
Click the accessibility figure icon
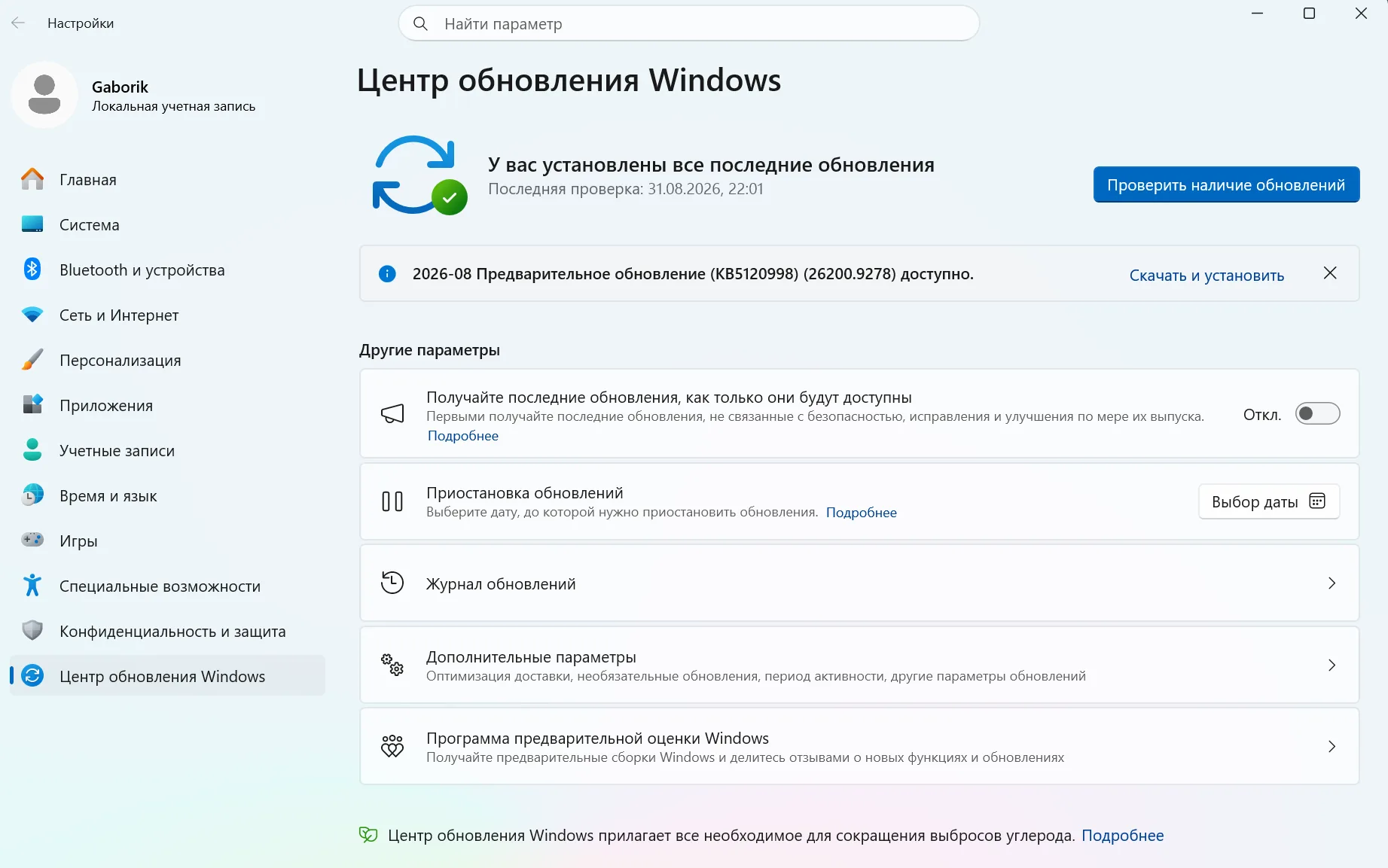coord(32,585)
